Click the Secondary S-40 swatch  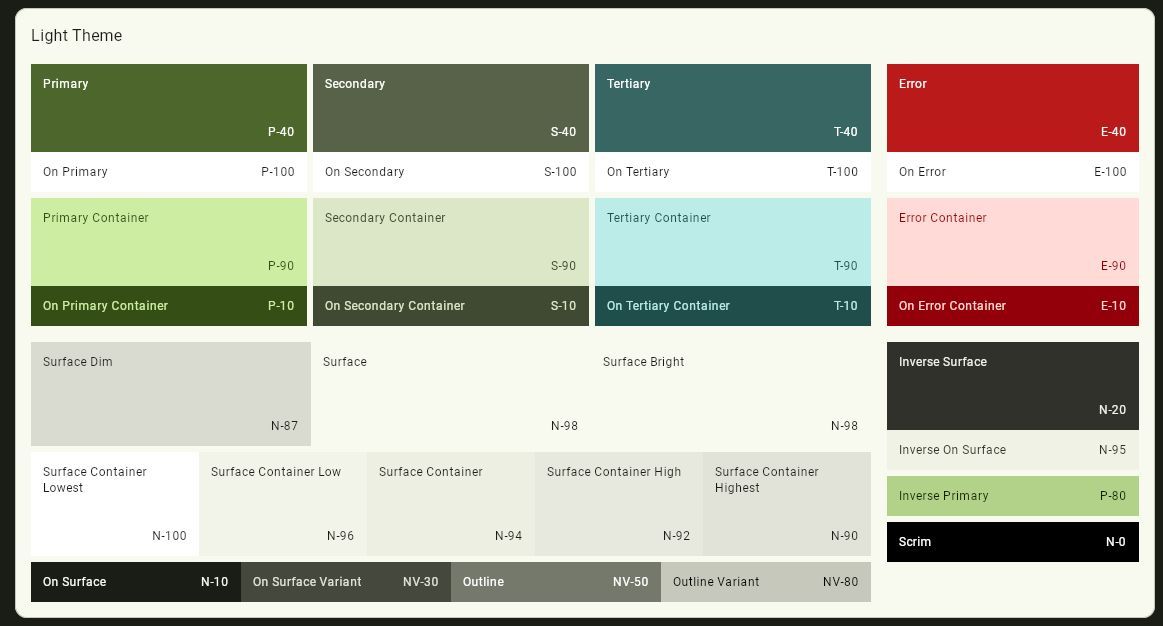(450, 108)
